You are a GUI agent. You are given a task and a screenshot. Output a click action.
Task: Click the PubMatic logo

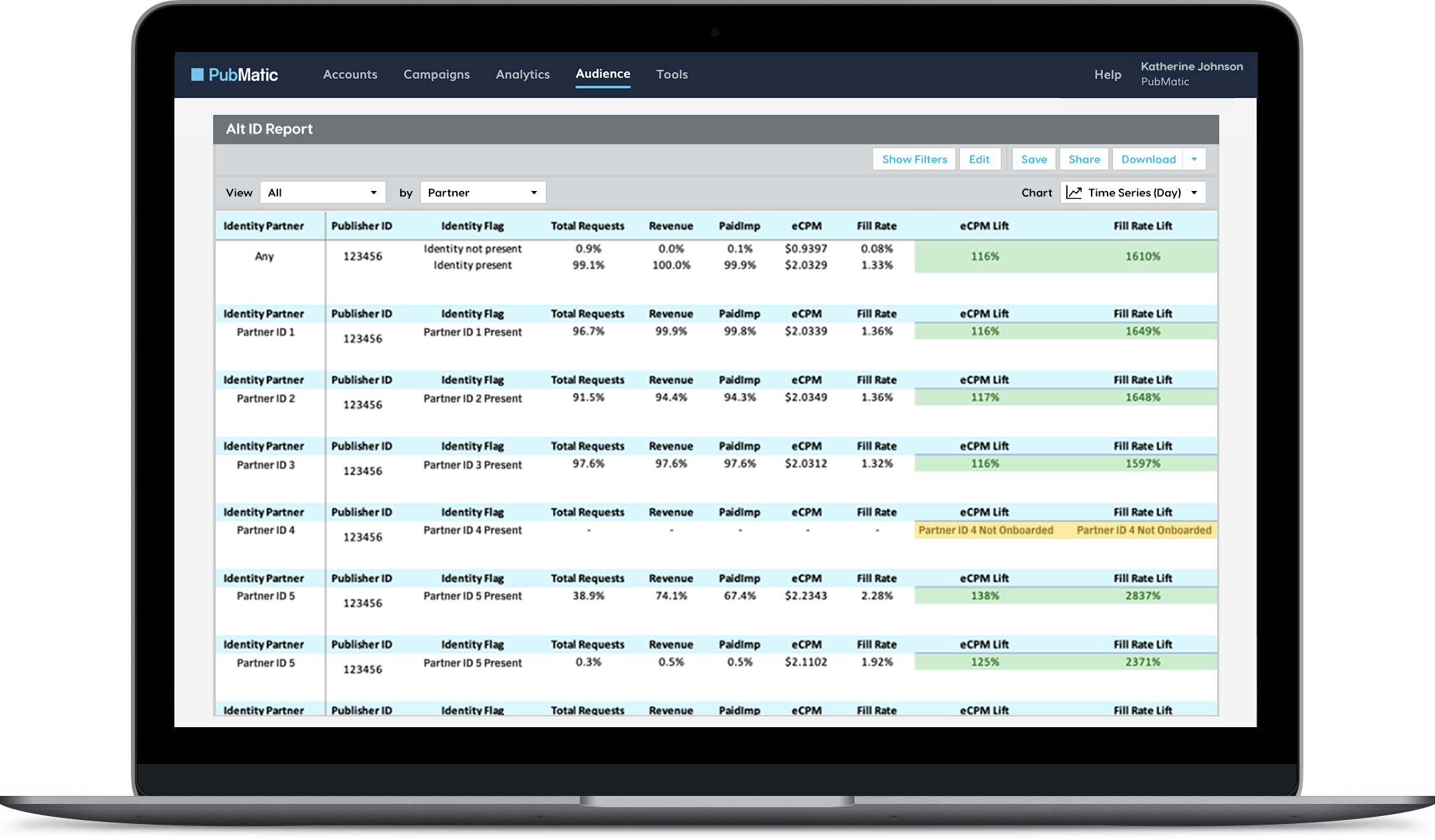(234, 75)
